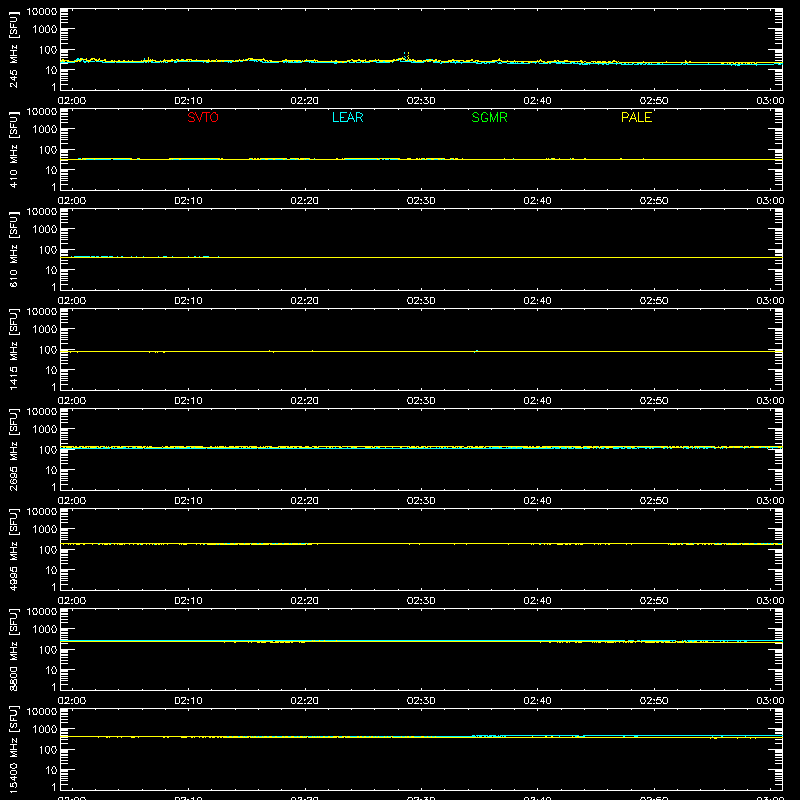
Task: Select the 4995 MHz [SFU] axis title
Action: (x=13, y=549)
